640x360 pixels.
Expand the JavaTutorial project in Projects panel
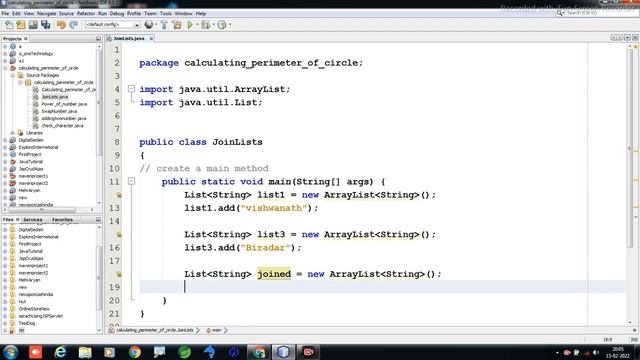pyautogui.click(x=5, y=162)
